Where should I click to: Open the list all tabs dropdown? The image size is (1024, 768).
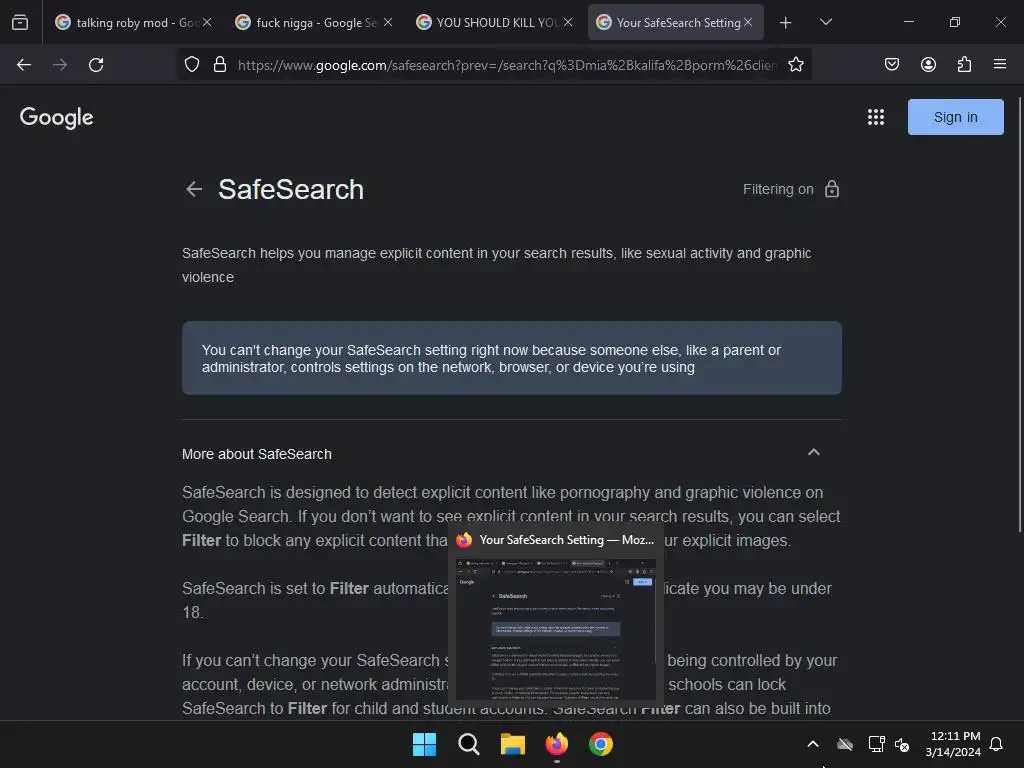click(826, 22)
